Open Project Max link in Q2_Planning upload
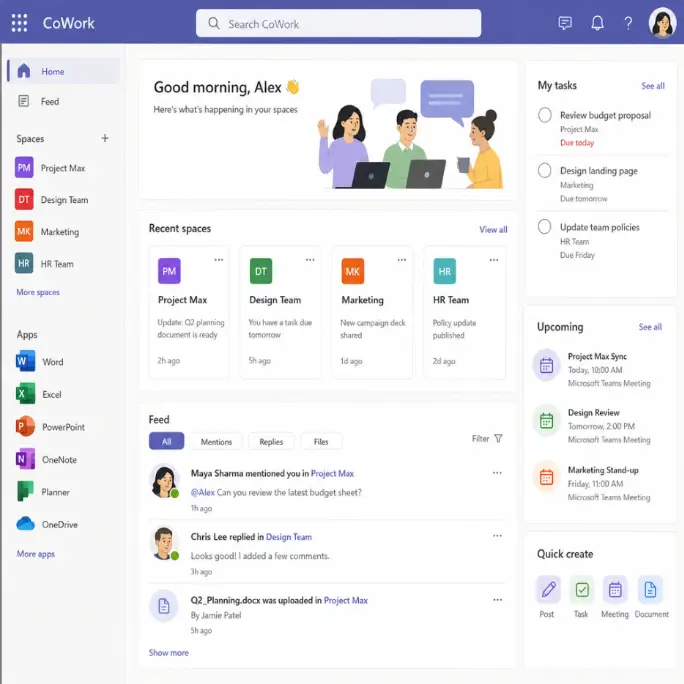This screenshot has width=684, height=684. [345, 600]
